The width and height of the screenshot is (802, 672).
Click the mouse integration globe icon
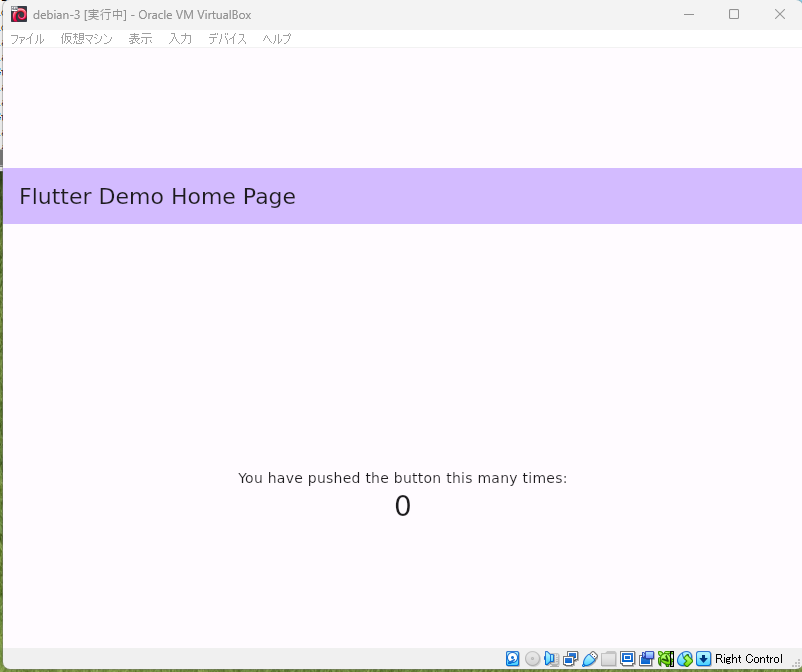tap(684, 658)
